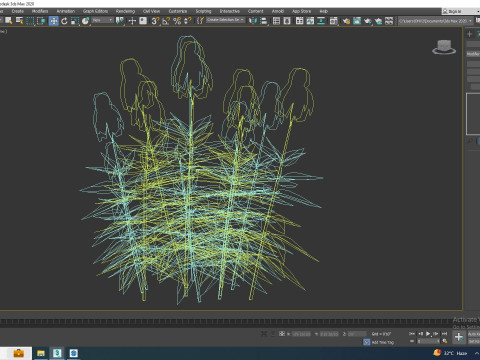
Task: Open the Content menu
Action: tap(255, 11)
